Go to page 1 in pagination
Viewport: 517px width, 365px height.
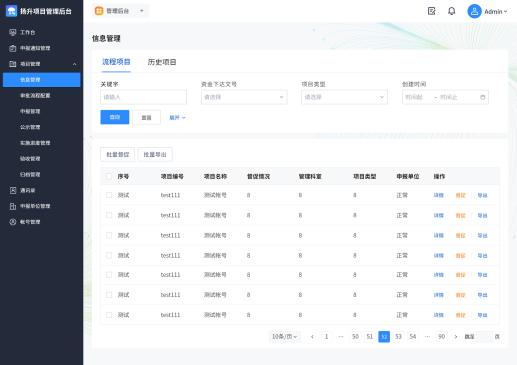(x=326, y=337)
